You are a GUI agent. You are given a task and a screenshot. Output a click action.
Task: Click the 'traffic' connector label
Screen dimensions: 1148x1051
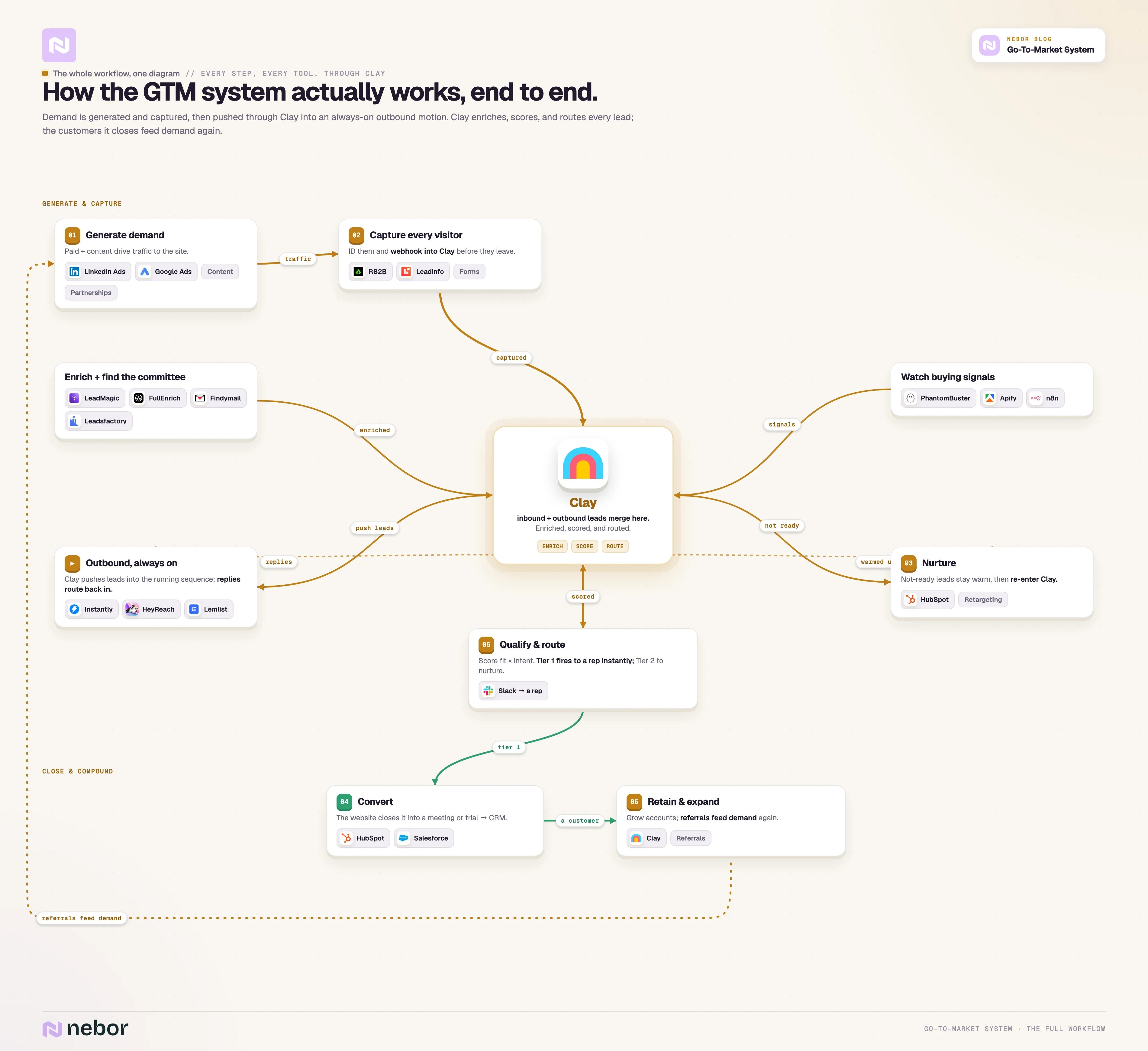click(x=298, y=259)
